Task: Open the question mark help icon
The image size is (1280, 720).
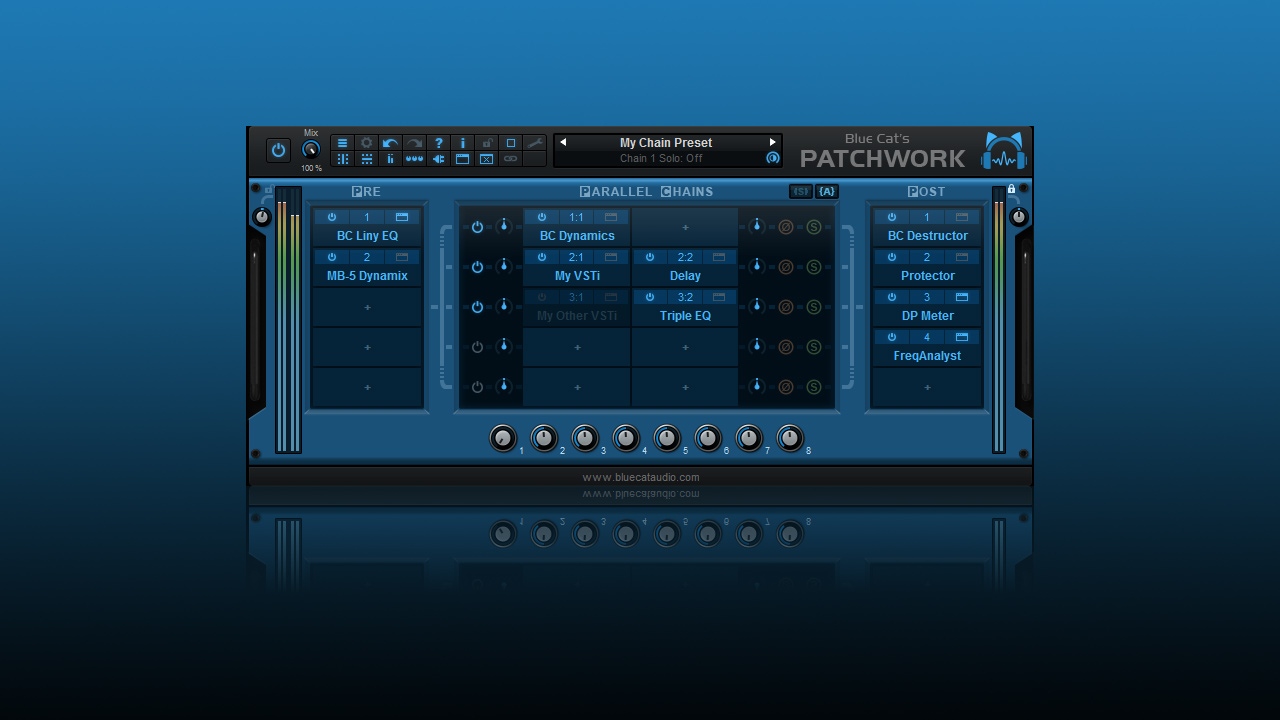Action: pos(439,143)
